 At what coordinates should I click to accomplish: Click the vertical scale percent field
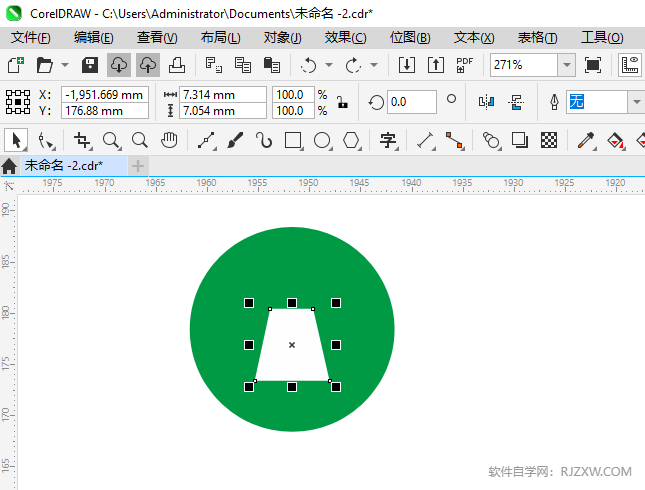(x=293, y=111)
